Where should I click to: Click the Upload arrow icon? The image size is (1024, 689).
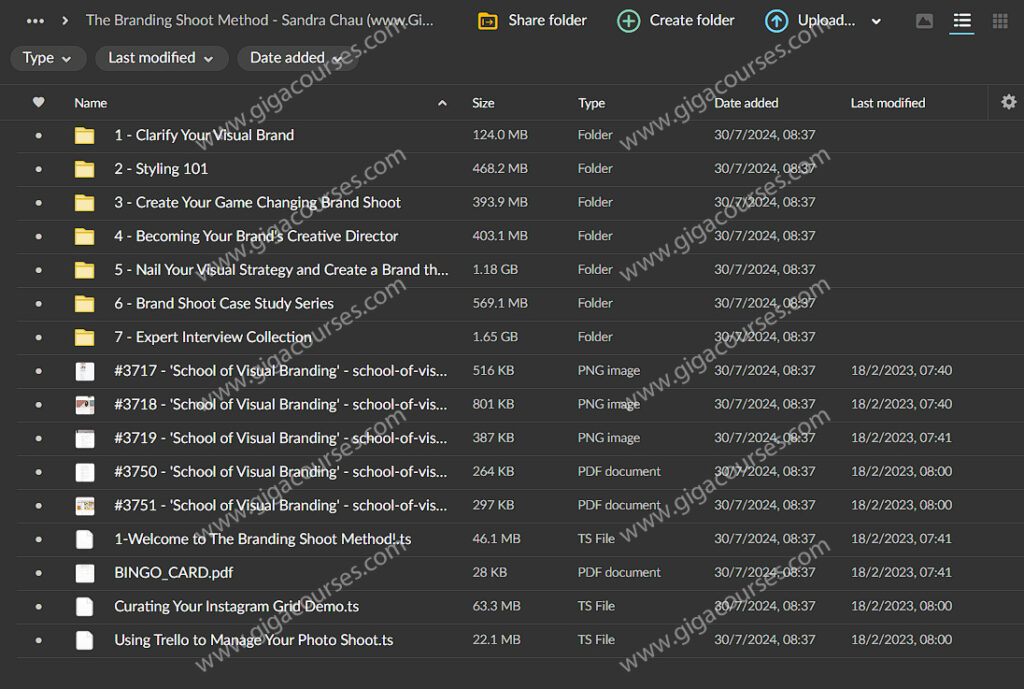(776, 21)
